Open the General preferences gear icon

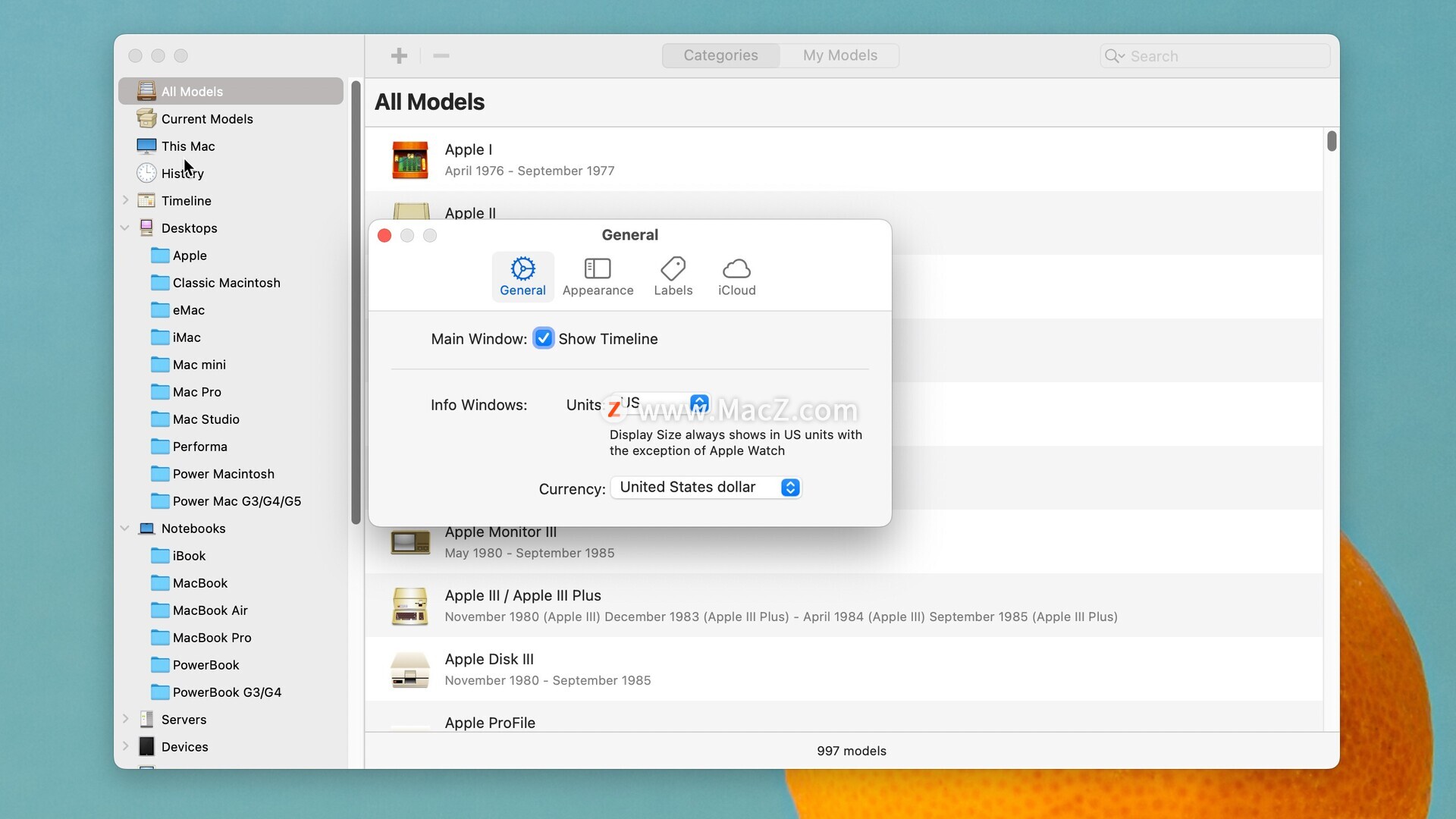[522, 268]
